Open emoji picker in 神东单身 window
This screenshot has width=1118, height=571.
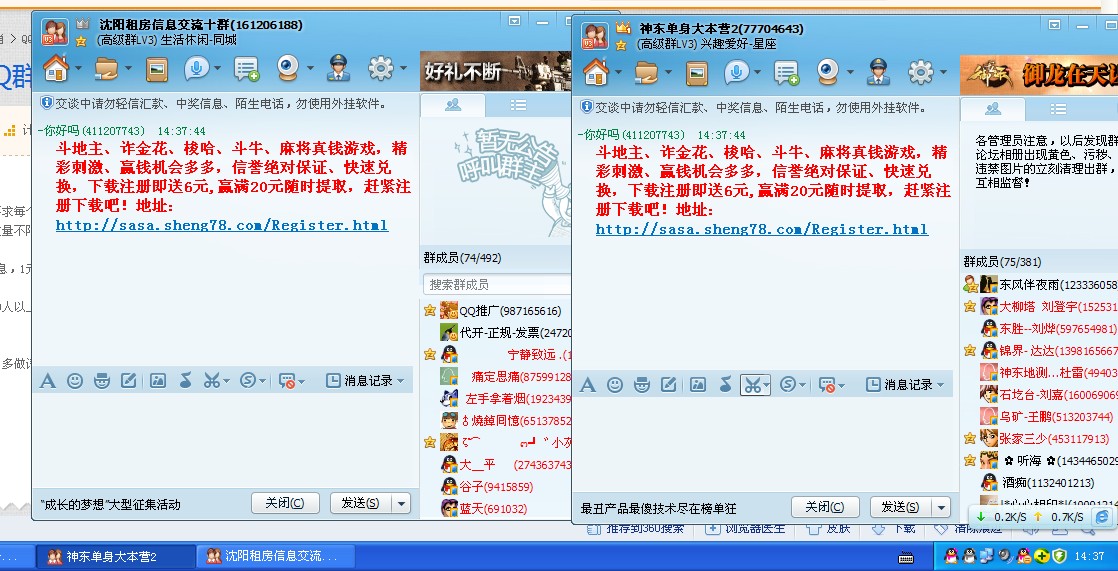[615, 385]
